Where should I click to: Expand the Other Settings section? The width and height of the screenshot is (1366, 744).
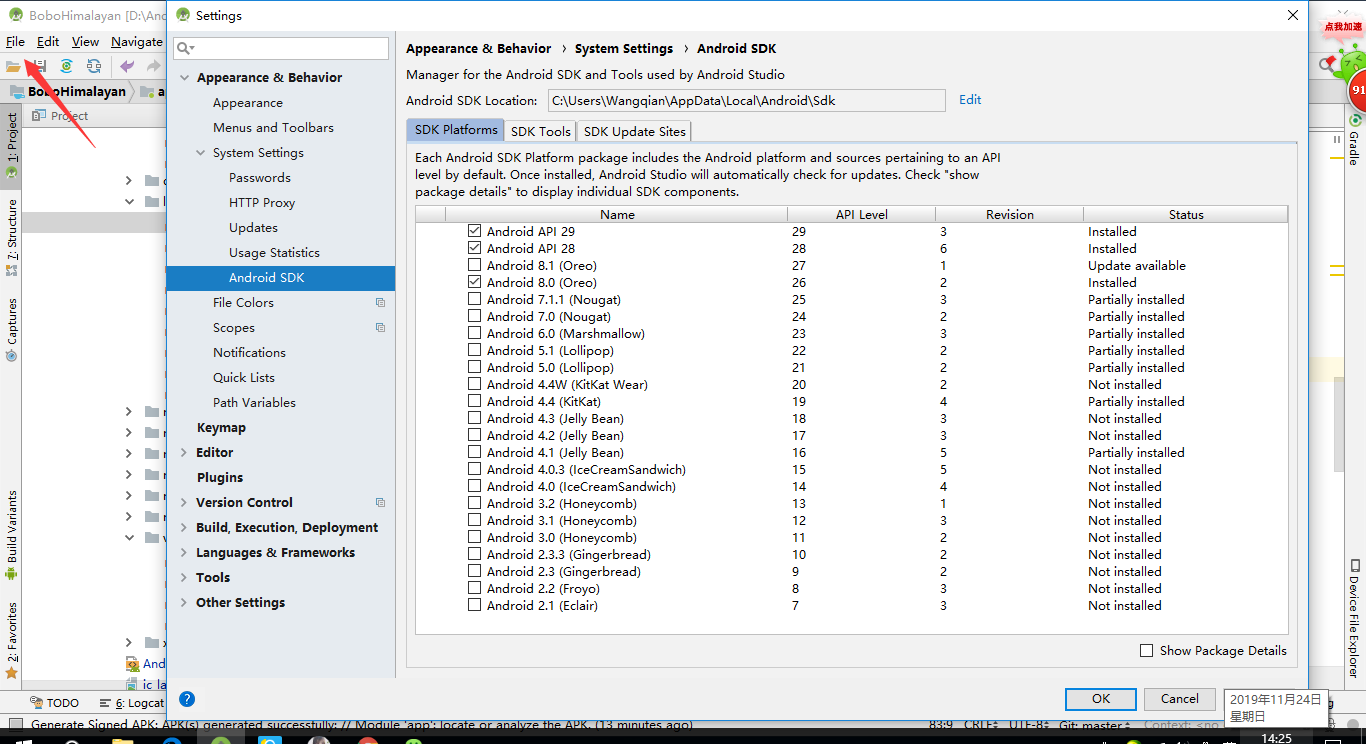(184, 602)
